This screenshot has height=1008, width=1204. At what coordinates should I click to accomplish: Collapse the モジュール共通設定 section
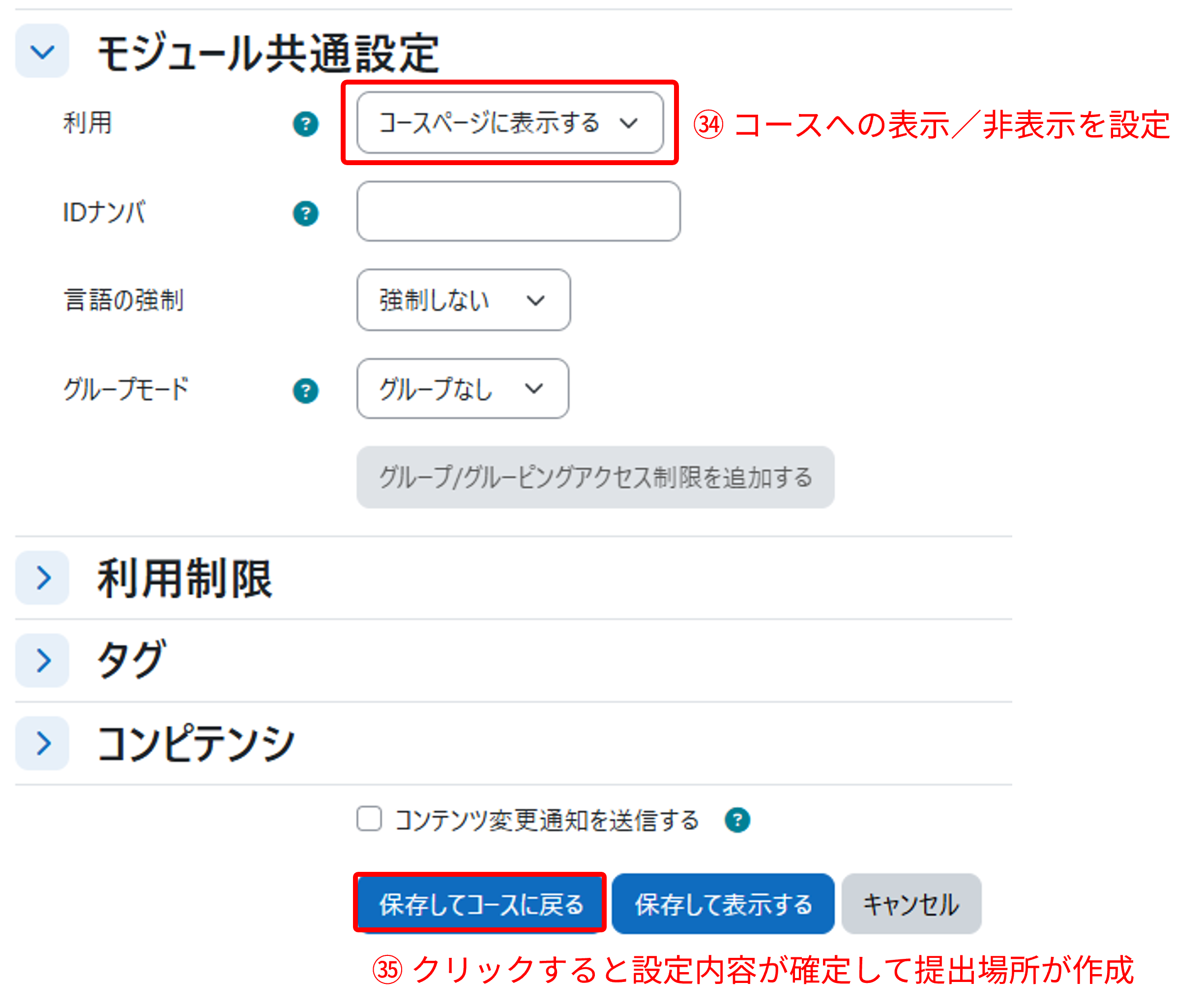[42, 52]
